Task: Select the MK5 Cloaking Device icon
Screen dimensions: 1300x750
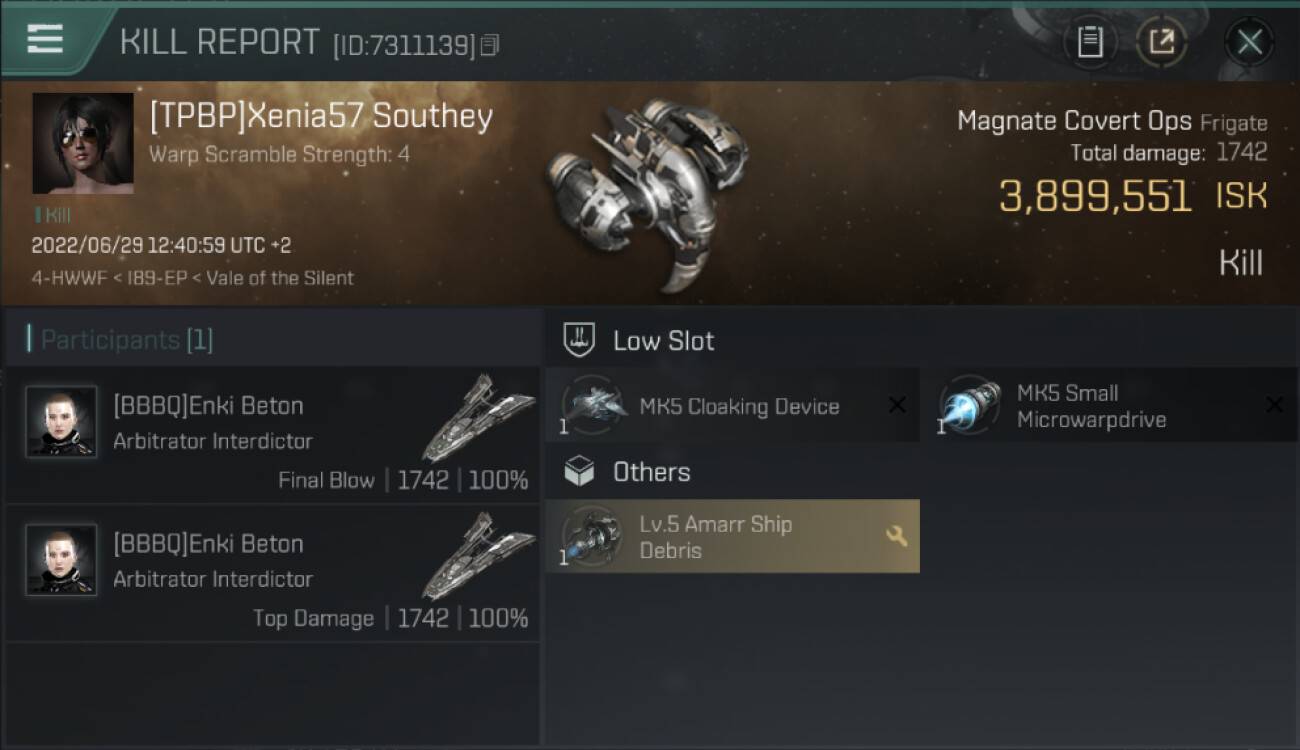Action: [x=594, y=405]
